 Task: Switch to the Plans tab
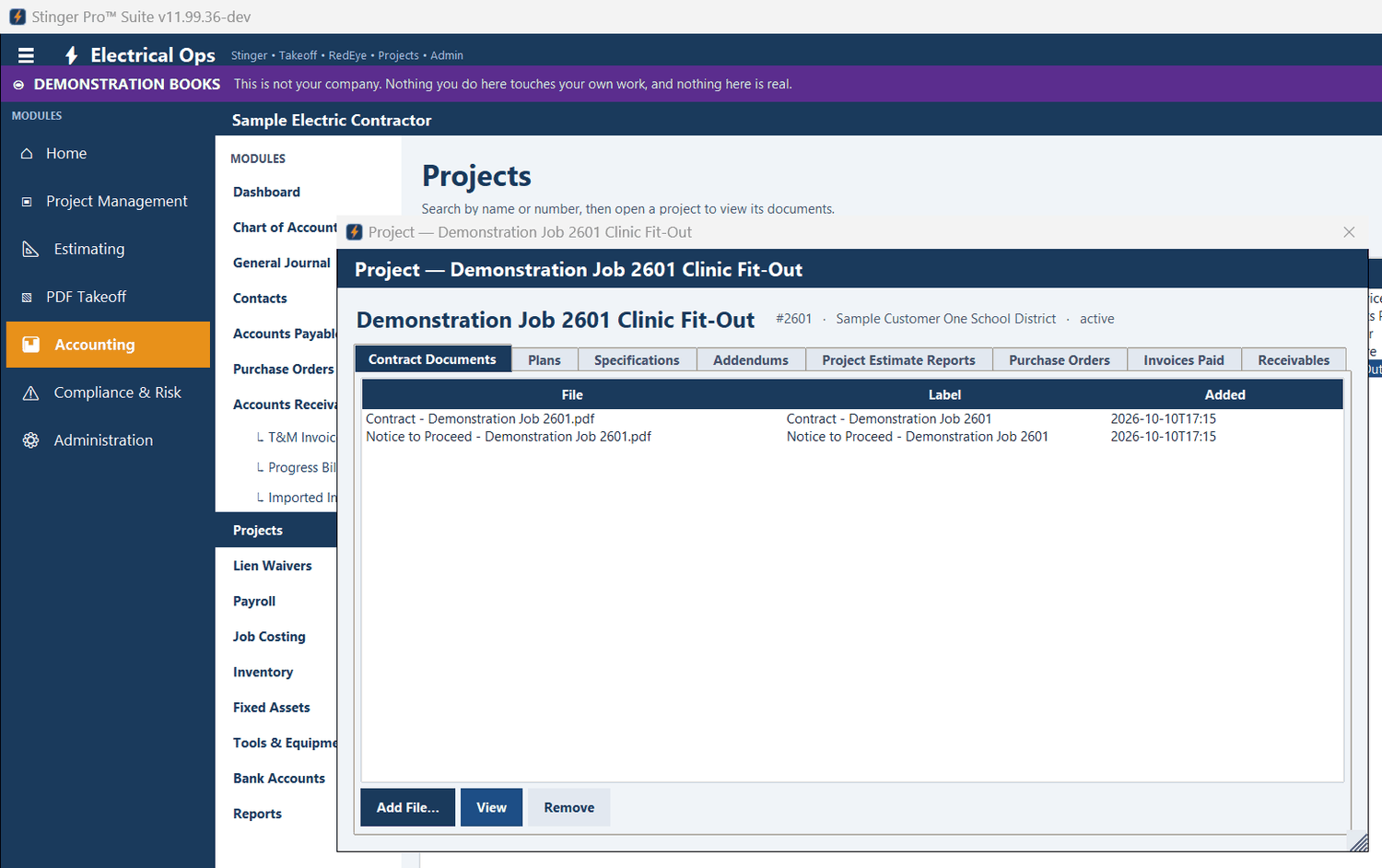click(x=545, y=360)
